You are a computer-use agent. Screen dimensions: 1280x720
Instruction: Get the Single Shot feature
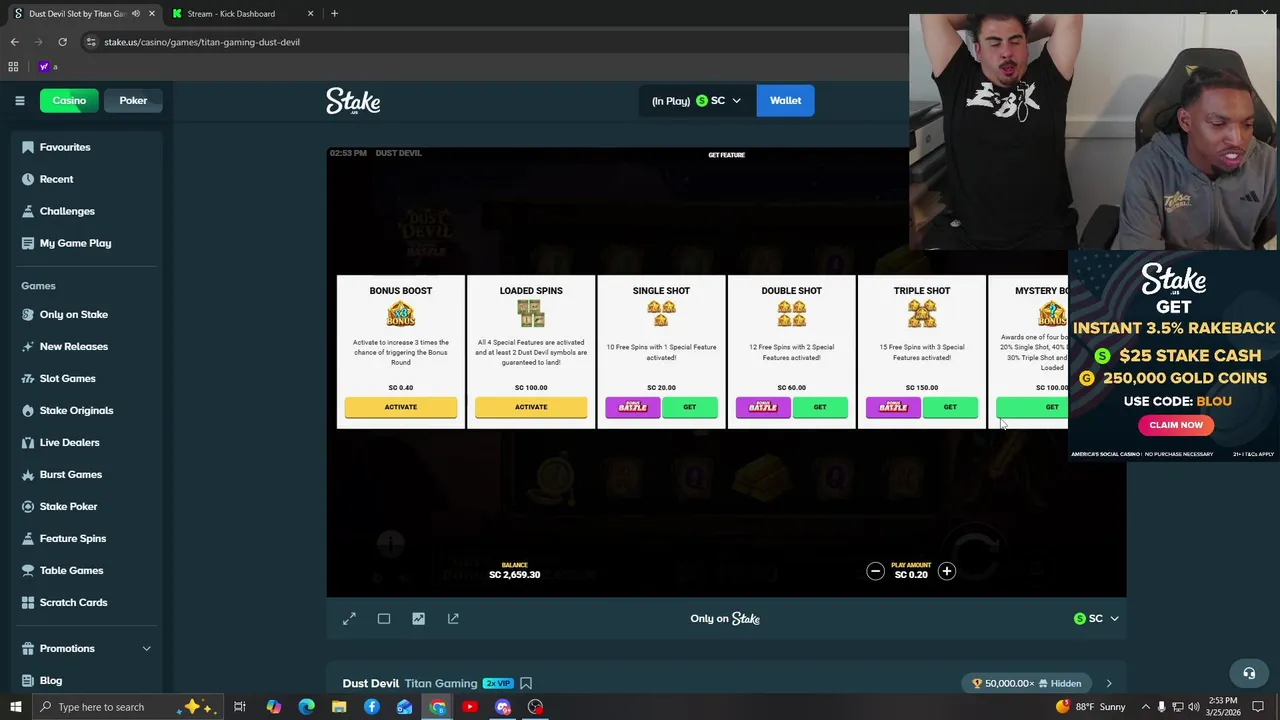[690, 407]
